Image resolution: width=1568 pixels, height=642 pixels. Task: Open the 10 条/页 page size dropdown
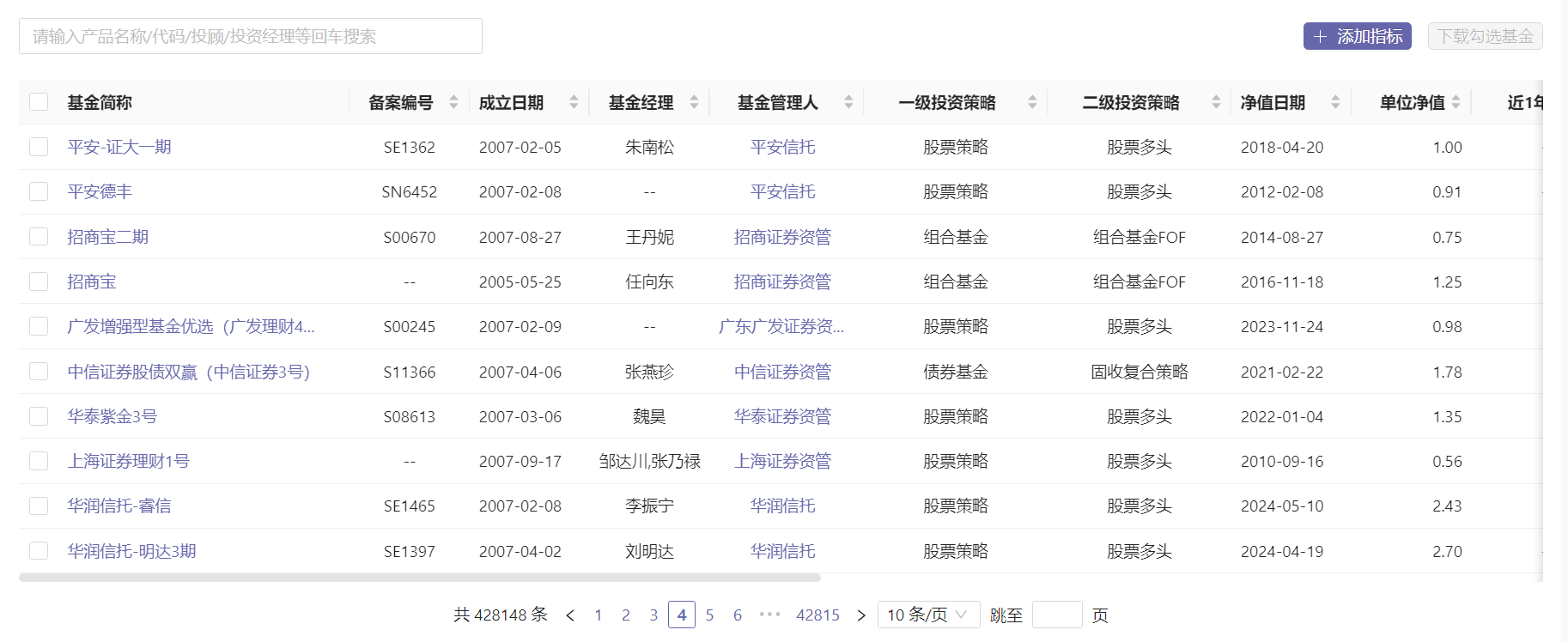pos(927,615)
